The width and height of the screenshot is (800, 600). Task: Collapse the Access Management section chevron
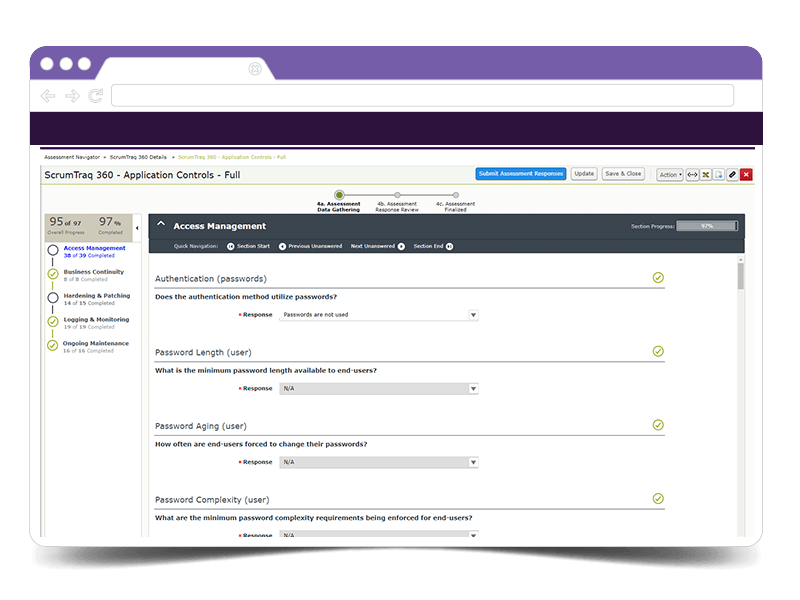coord(161,224)
